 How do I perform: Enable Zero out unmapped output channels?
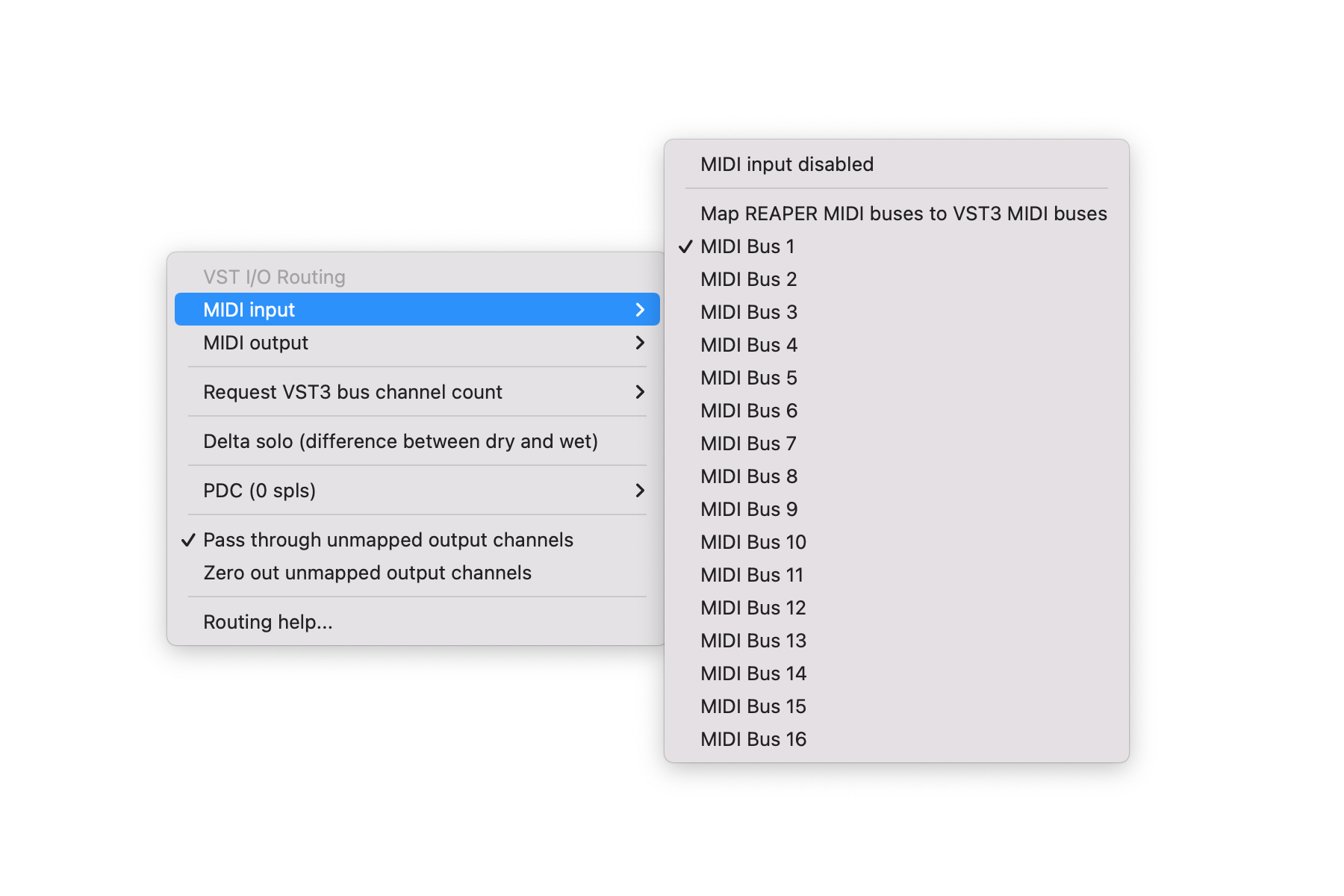click(367, 573)
